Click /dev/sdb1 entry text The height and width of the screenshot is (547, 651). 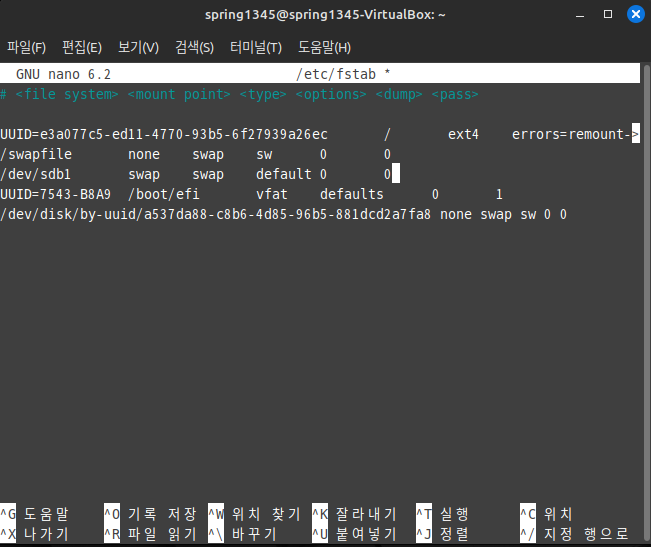click(36, 174)
